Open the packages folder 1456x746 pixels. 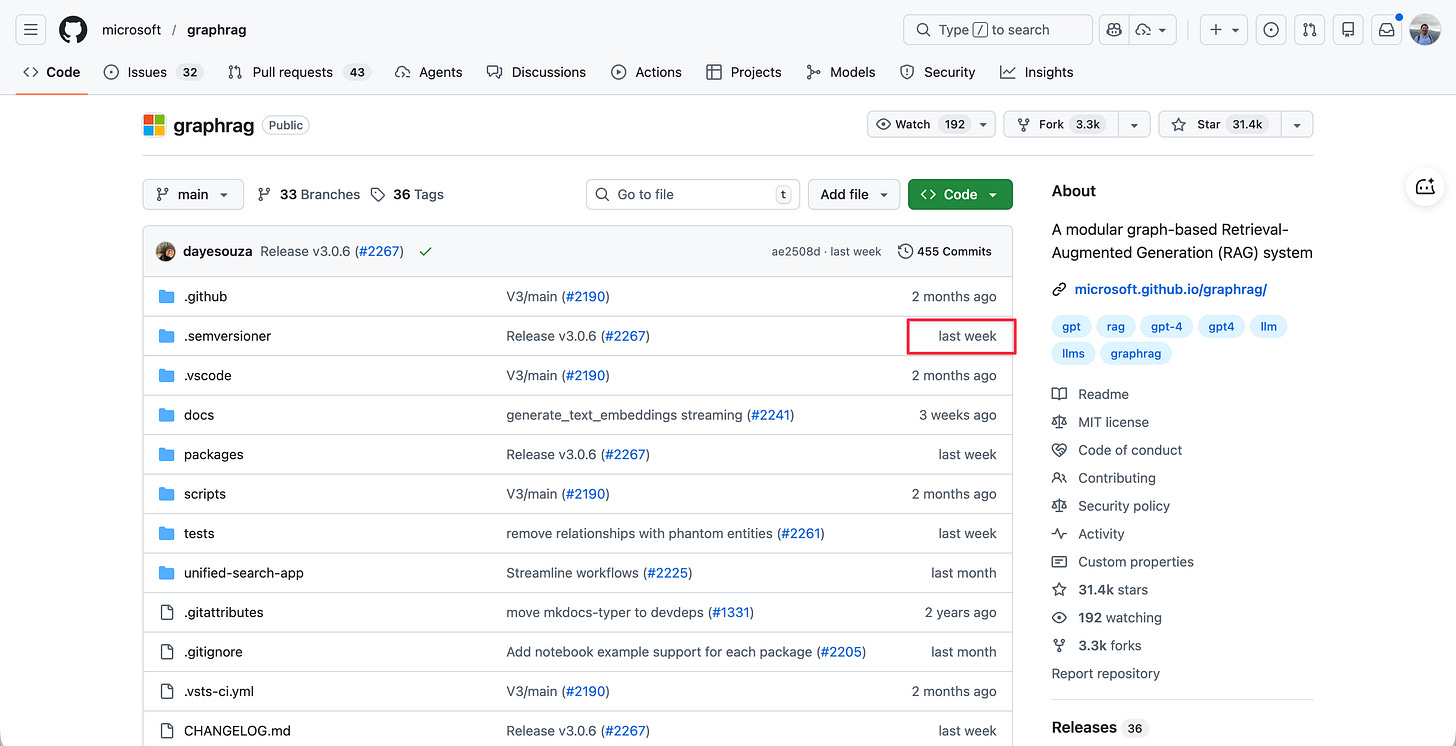tap(213, 454)
